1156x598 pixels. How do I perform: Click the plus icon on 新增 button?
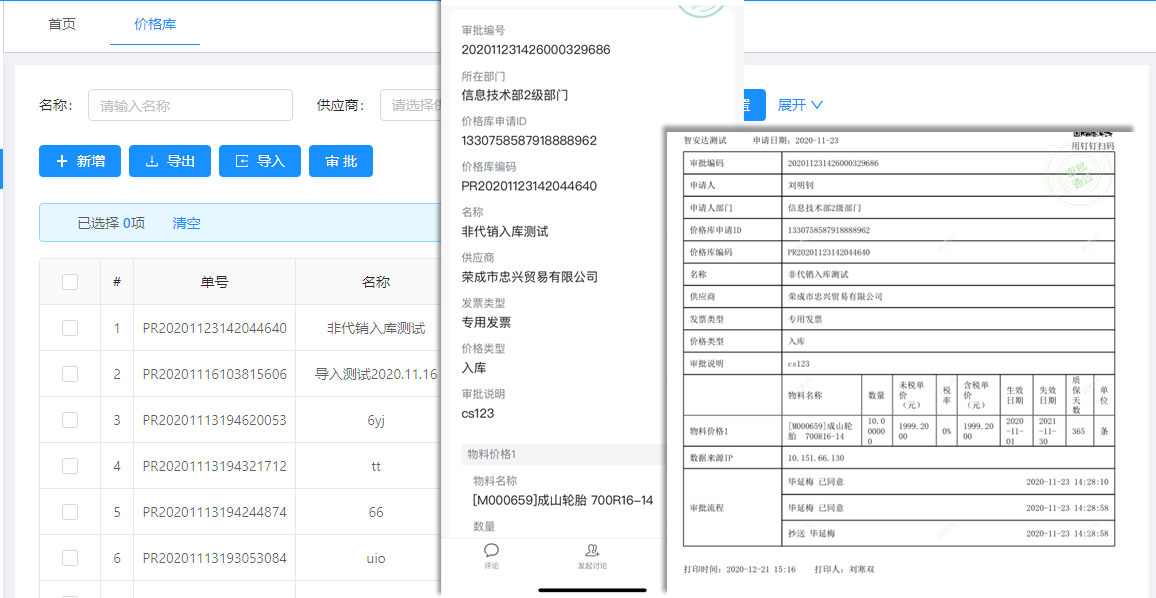coord(62,161)
